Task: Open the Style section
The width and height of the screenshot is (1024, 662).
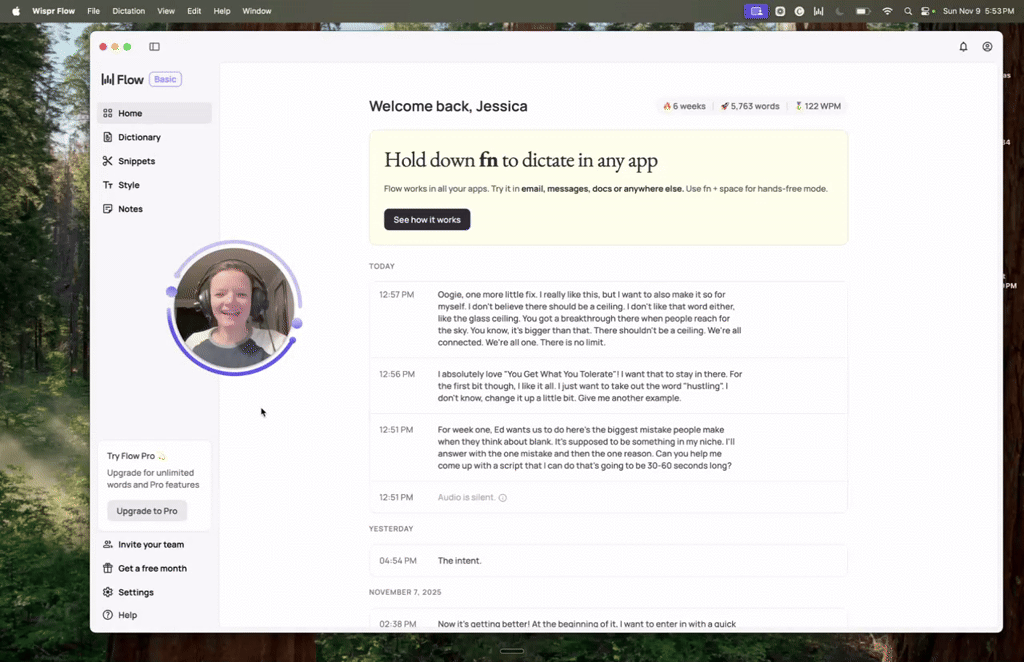Action: pos(155,185)
